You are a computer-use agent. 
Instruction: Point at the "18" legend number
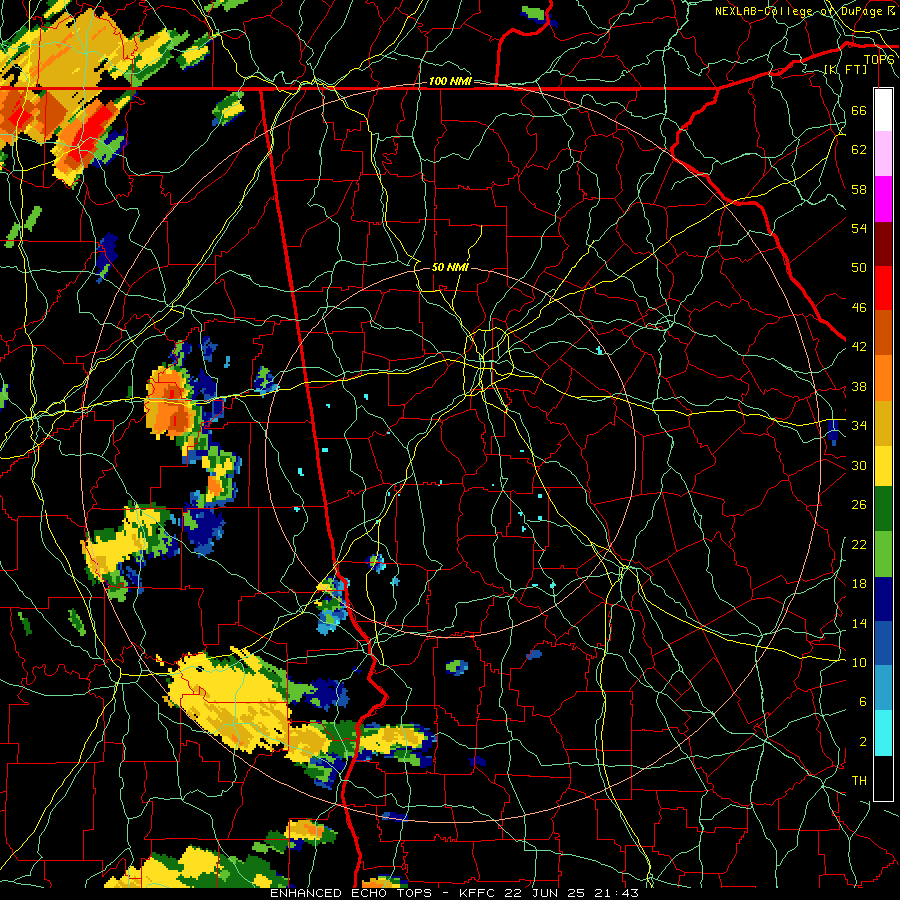point(859,584)
